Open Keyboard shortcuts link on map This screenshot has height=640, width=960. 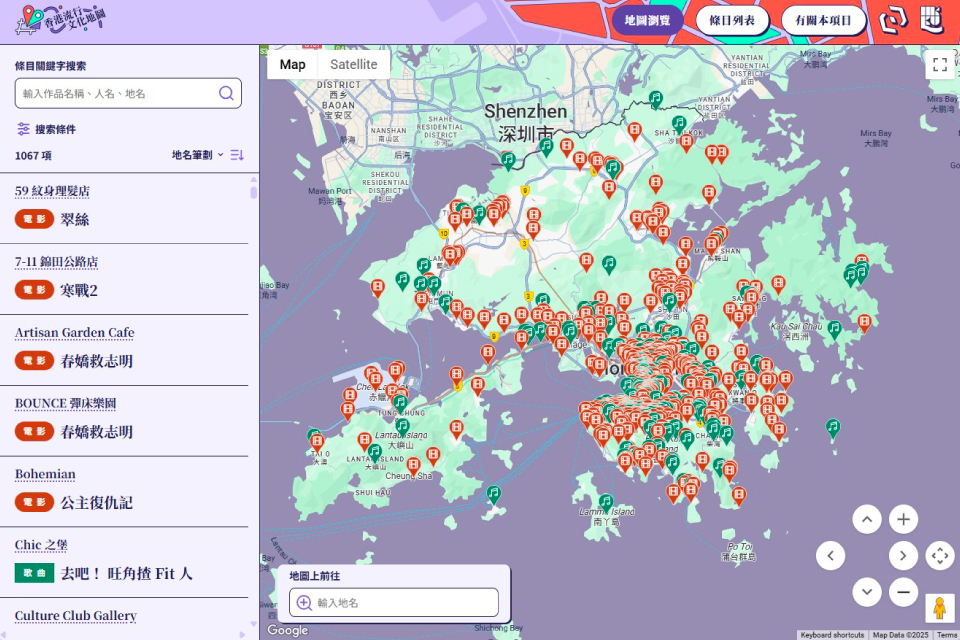point(832,635)
